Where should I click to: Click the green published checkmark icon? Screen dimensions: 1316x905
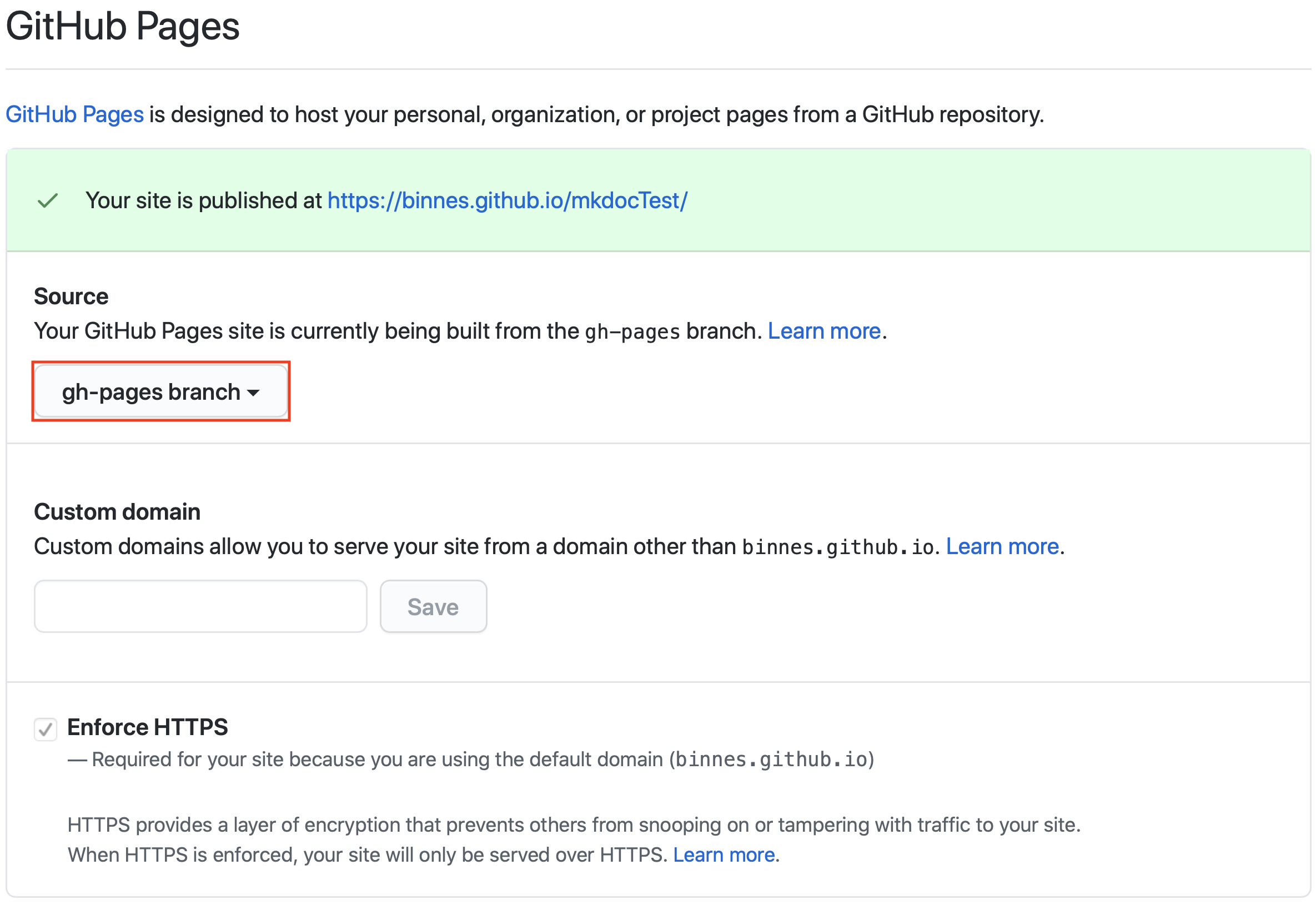tap(48, 201)
